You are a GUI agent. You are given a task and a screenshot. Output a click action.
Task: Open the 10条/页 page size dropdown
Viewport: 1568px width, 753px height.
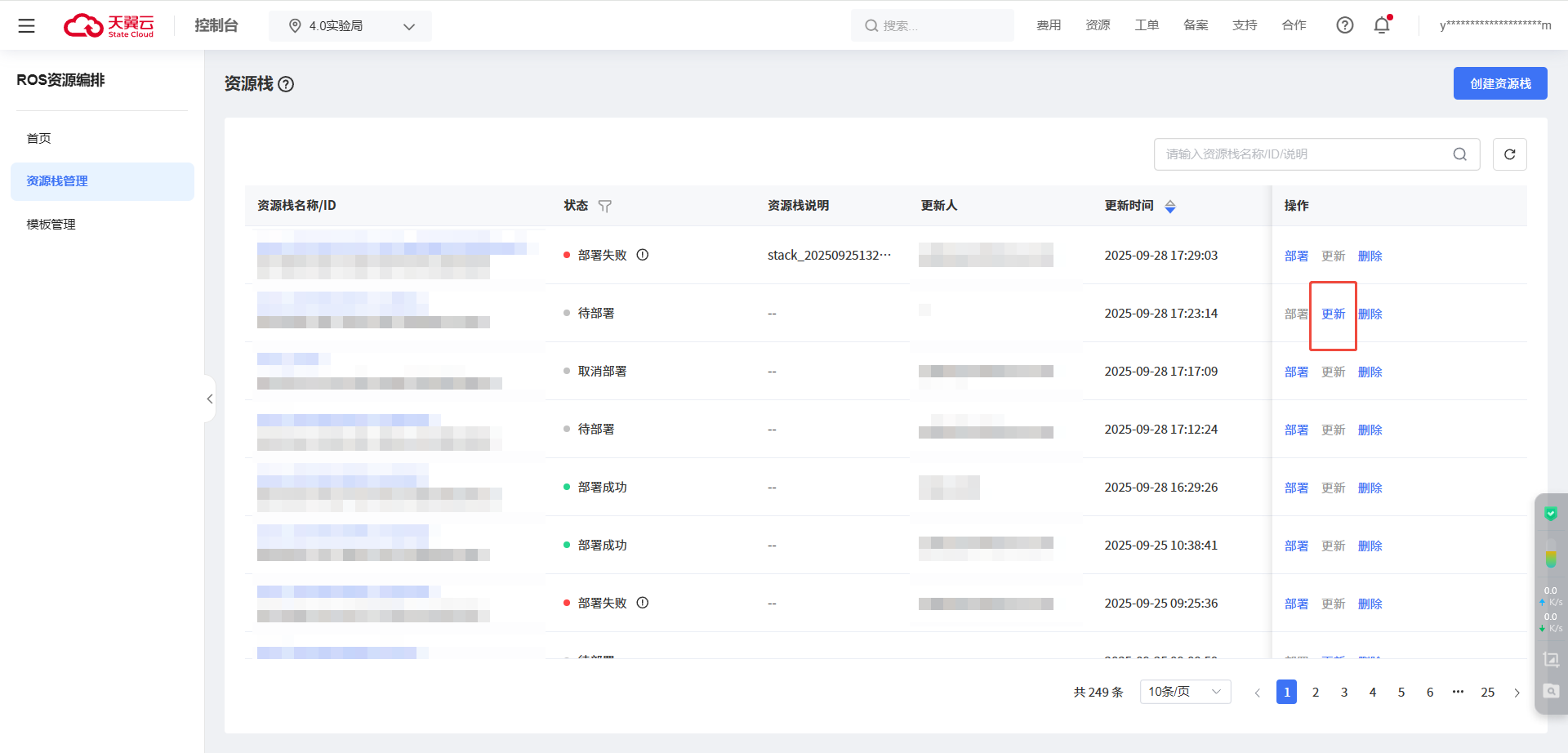pos(1184,692)
